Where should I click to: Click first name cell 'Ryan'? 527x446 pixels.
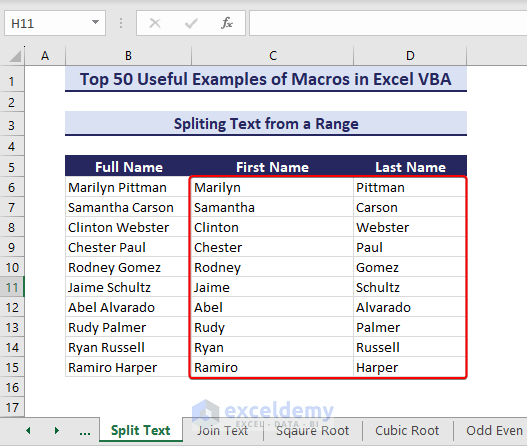point(272,347)
